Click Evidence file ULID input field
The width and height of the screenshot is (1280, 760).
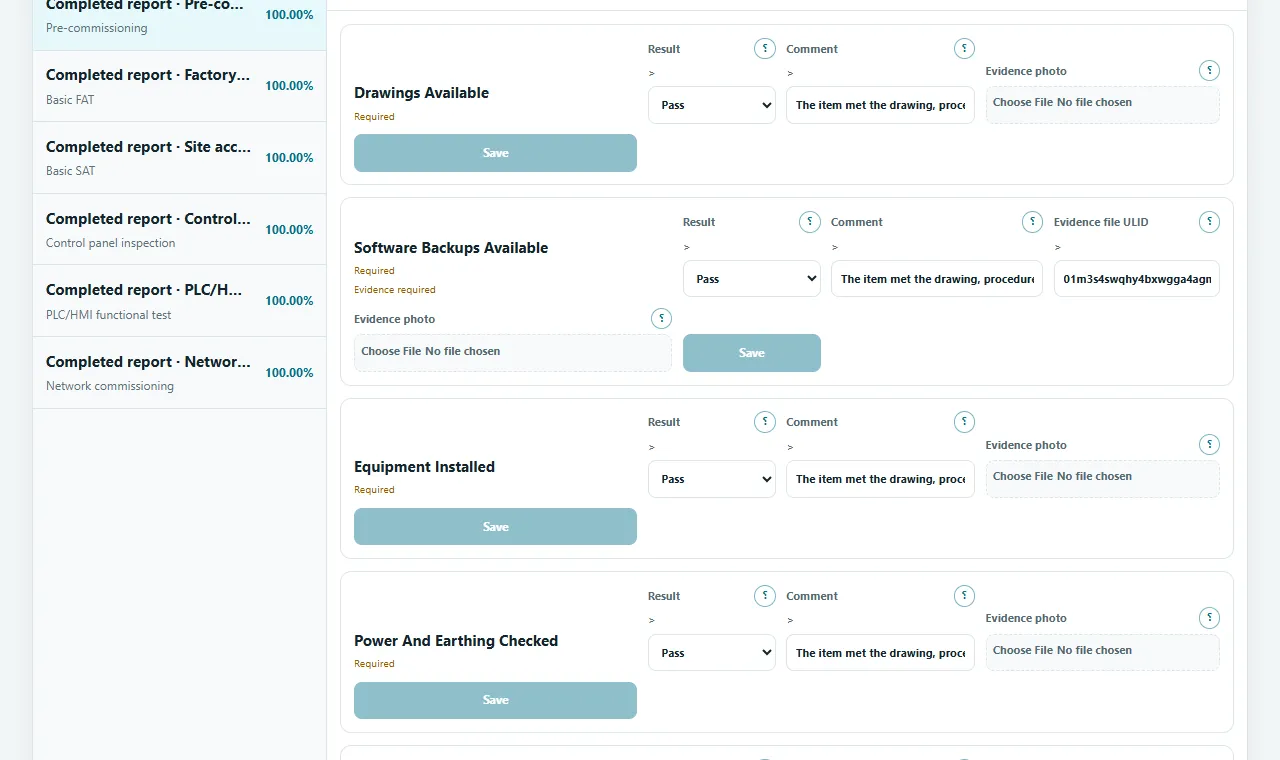coord(1137,279)
